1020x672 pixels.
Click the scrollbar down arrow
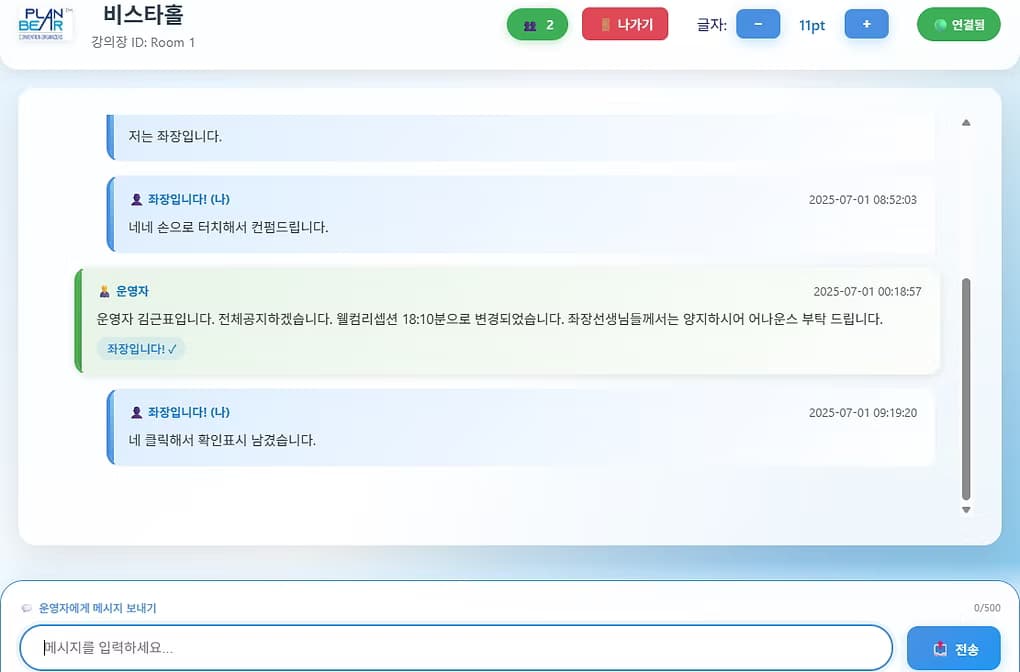(966, 510)
